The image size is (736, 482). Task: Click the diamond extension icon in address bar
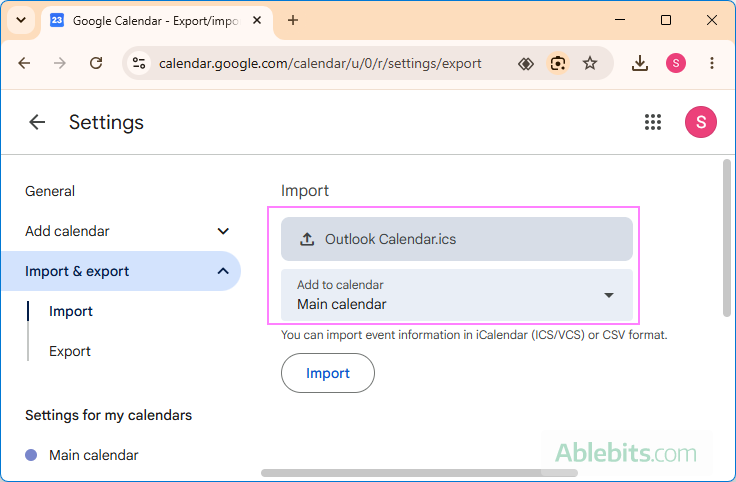[x=526, y=63]
